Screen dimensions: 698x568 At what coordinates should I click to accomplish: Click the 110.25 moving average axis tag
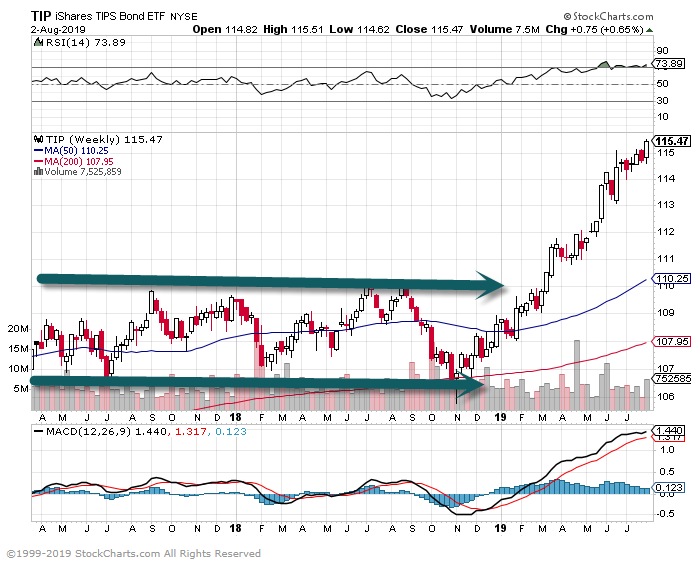[672, 279]
